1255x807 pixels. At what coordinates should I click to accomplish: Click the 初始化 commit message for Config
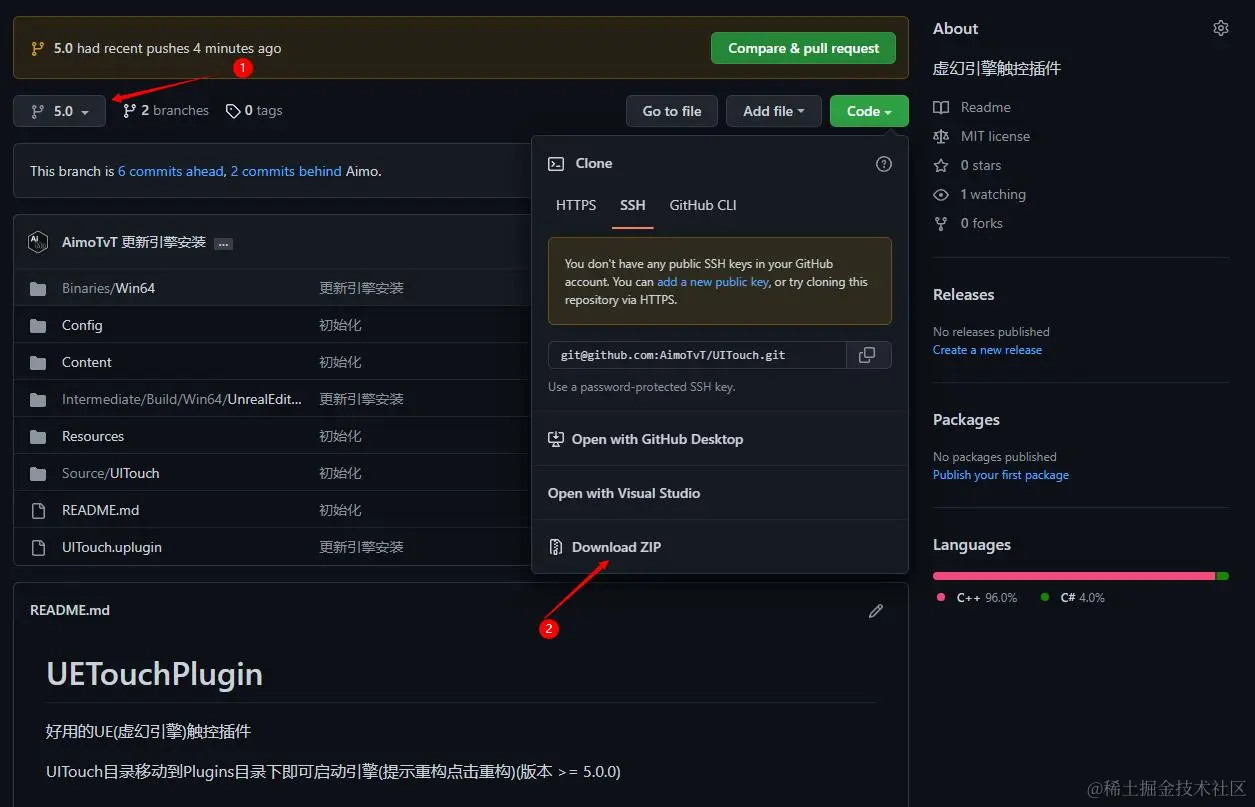pos(340,325)
